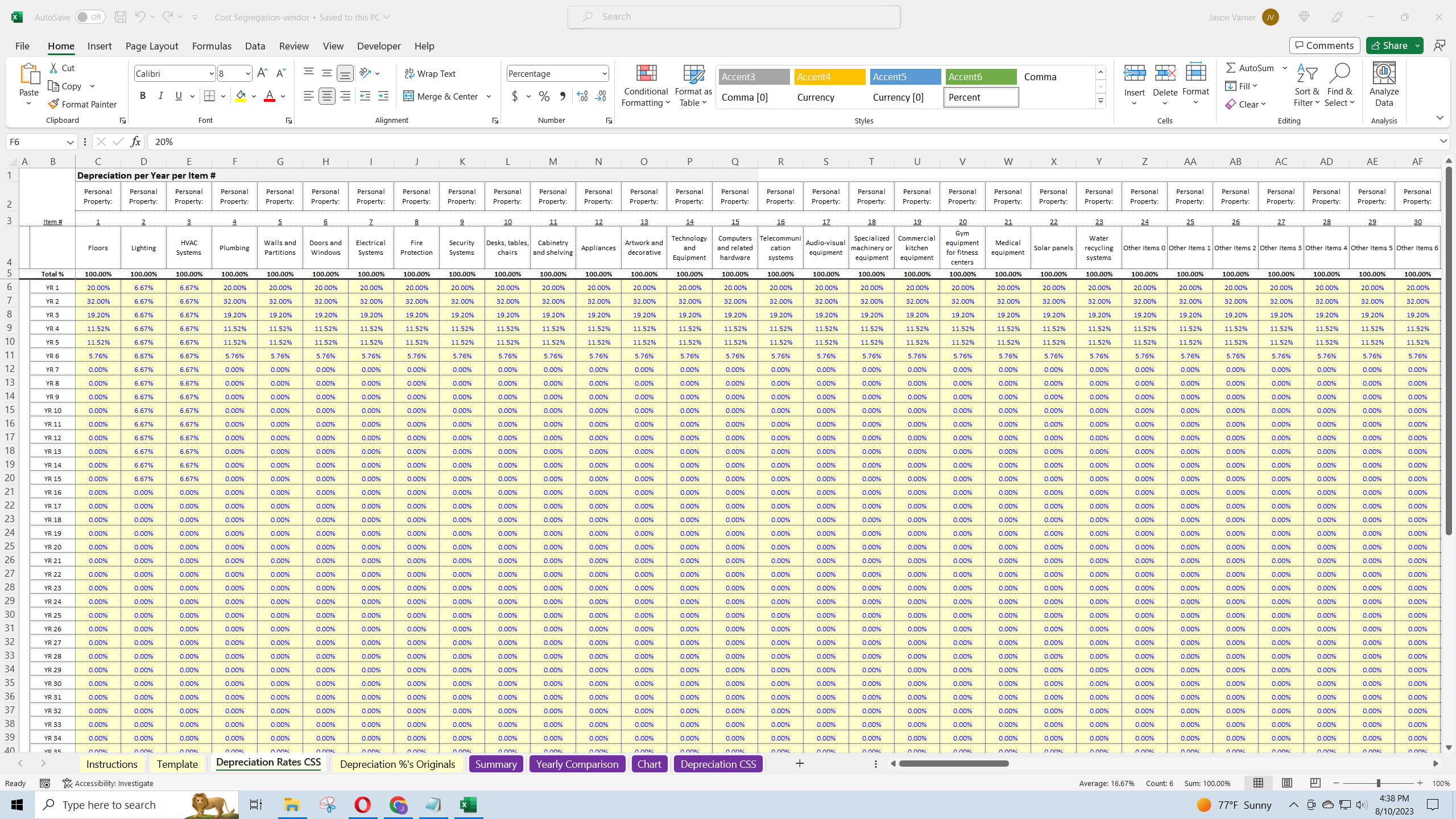Switch to the Yearly Comparison sheet
The height and width of the screenshot is (819, 1456).
[x=577, y=764]
